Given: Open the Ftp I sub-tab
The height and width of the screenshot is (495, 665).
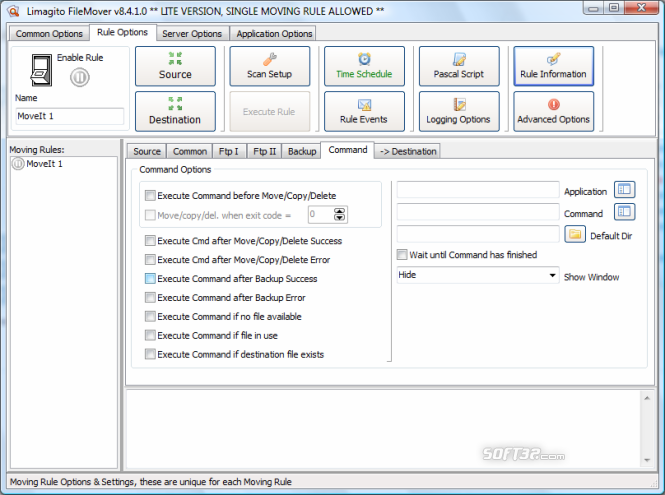Looking at the screenshot, I should (x=229, y=151).
